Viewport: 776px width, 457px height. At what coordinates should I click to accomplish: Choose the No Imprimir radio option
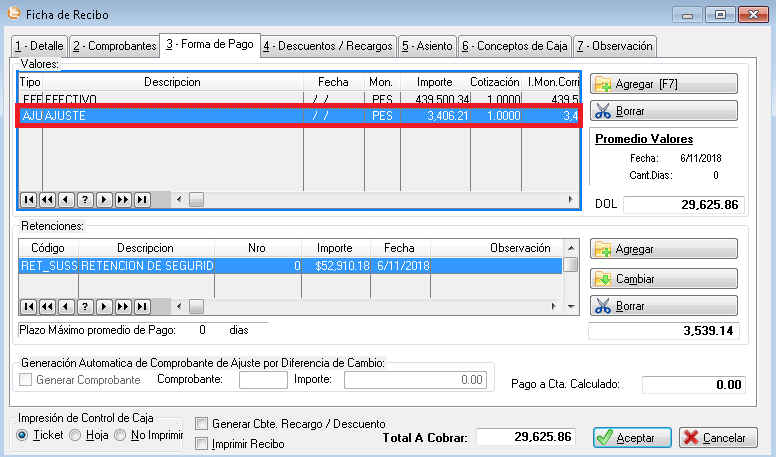pyautogui.click(x=120, y=436)
